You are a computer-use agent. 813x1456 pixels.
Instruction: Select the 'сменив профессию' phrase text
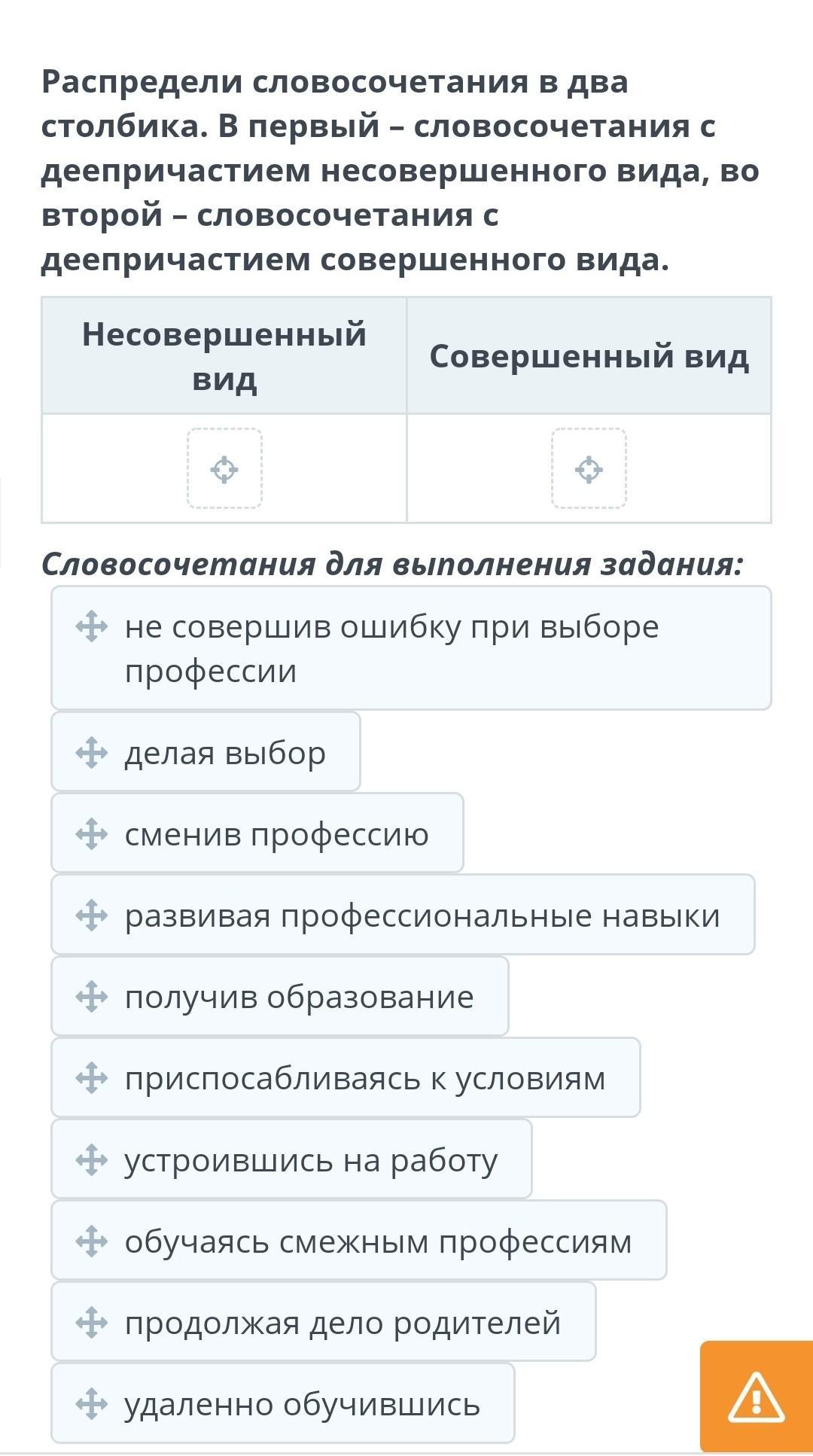(x=276, y=833)
